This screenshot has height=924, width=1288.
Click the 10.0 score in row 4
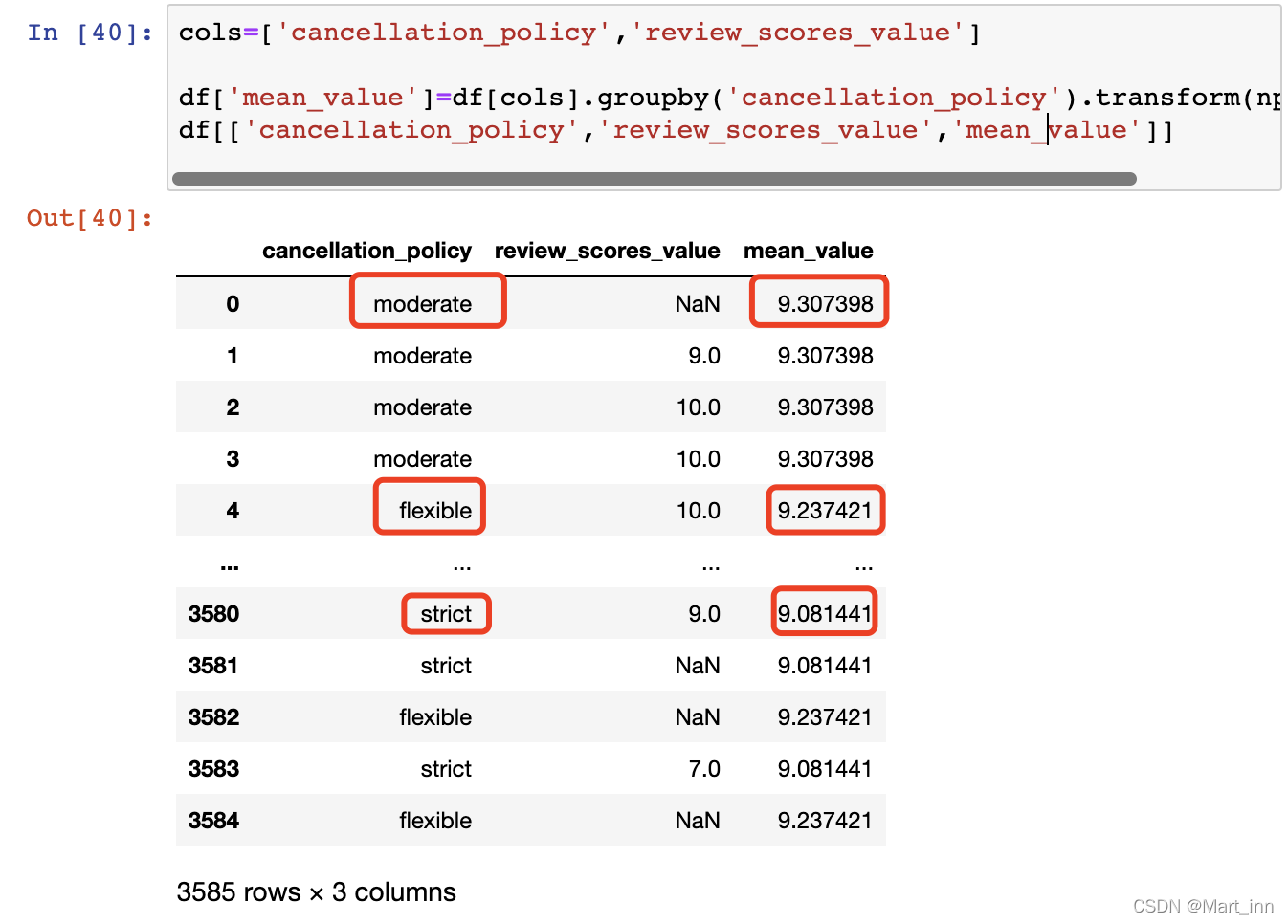pos(698,511)
